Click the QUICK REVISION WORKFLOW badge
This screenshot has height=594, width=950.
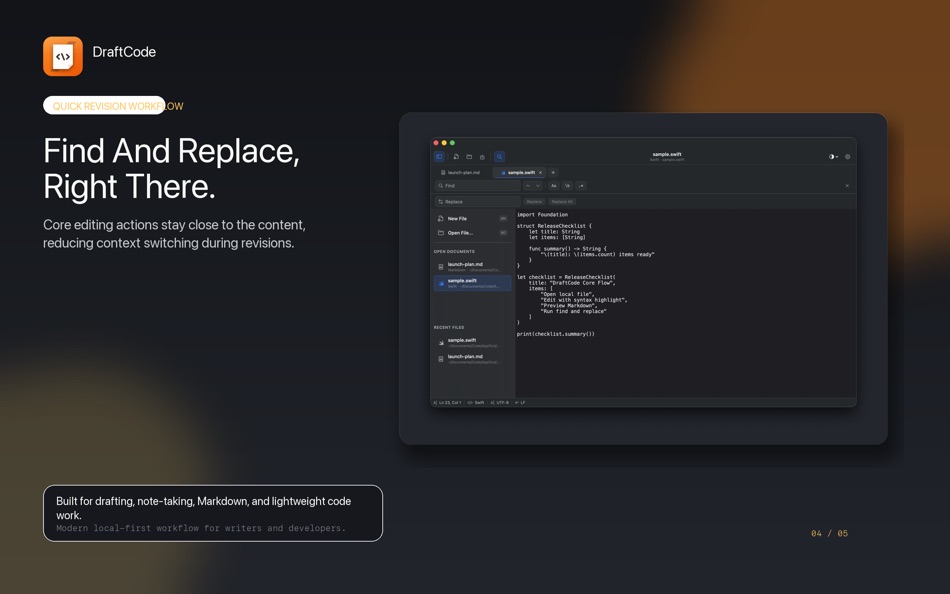pyautogui.click(x=113, y=105)
